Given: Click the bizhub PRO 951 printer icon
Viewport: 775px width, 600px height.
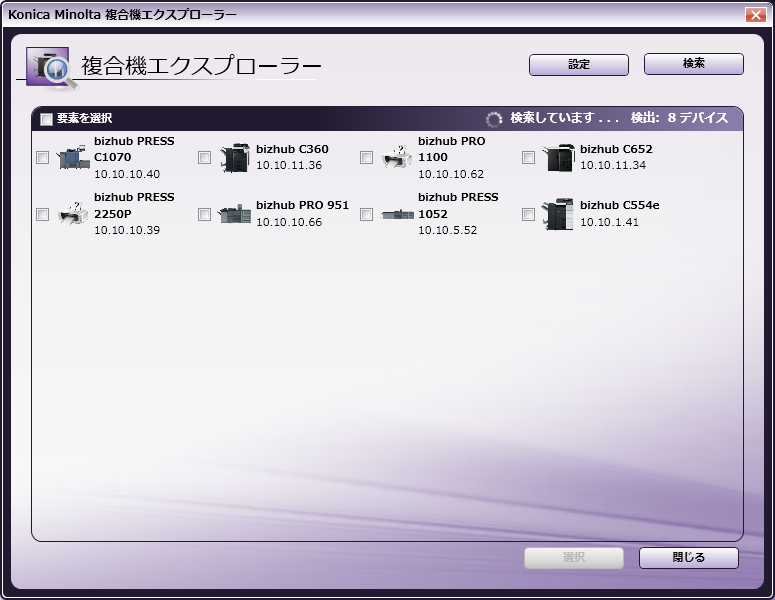Looking at the screenshot, I should [x=235, y=214].
